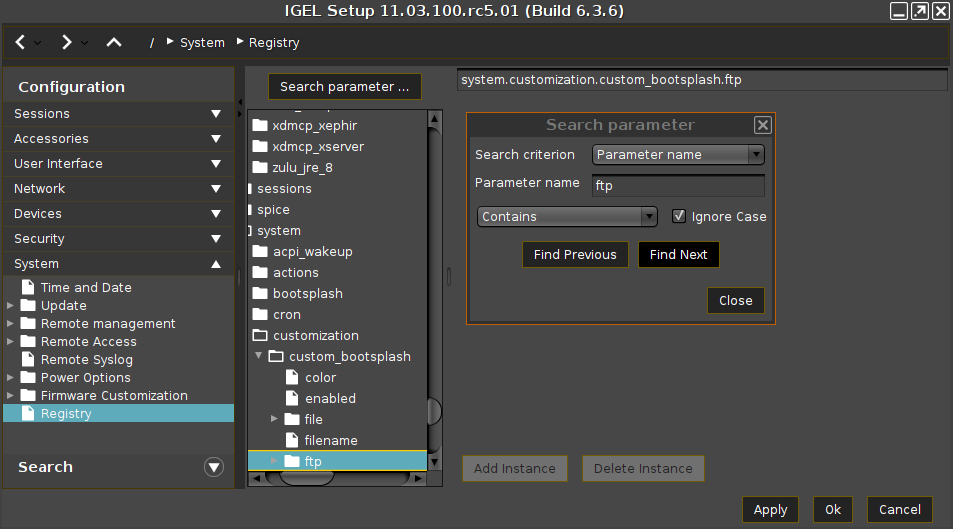Click the back navigation arrow
This screenshot has width=953, height=529.
click(x=20, y=42)
